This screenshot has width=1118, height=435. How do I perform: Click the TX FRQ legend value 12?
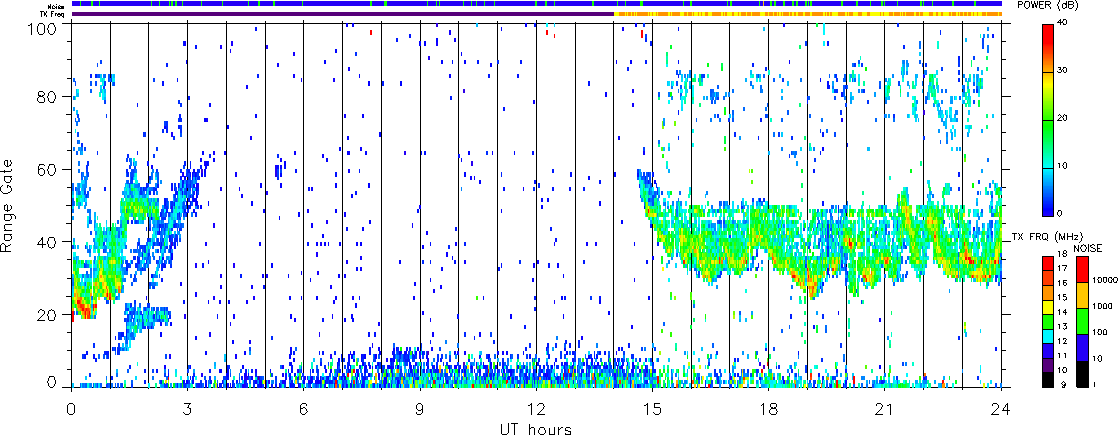click(1062, 341)
